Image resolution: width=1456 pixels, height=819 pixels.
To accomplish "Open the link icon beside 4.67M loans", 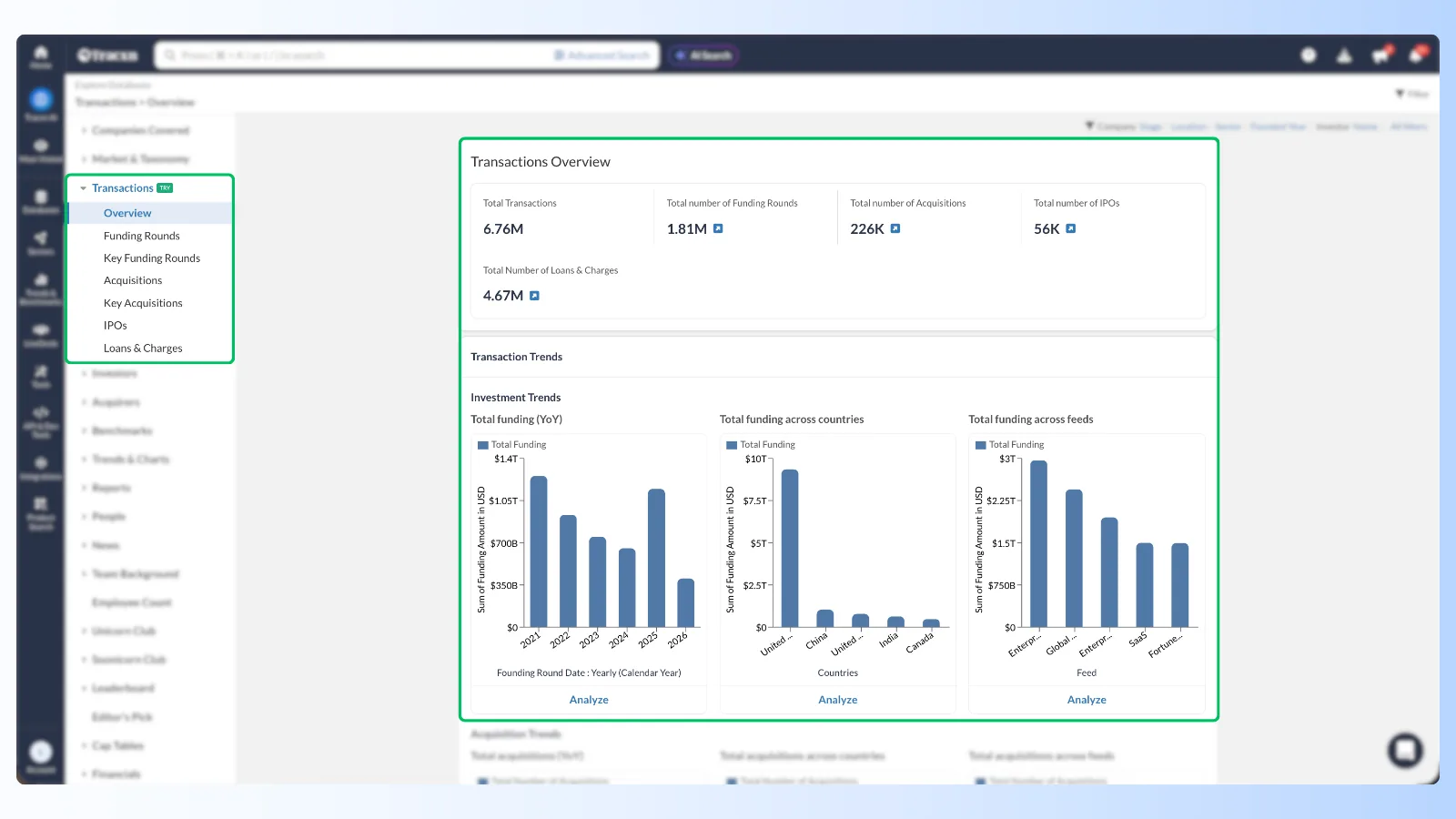I will [x=534, y=296].
